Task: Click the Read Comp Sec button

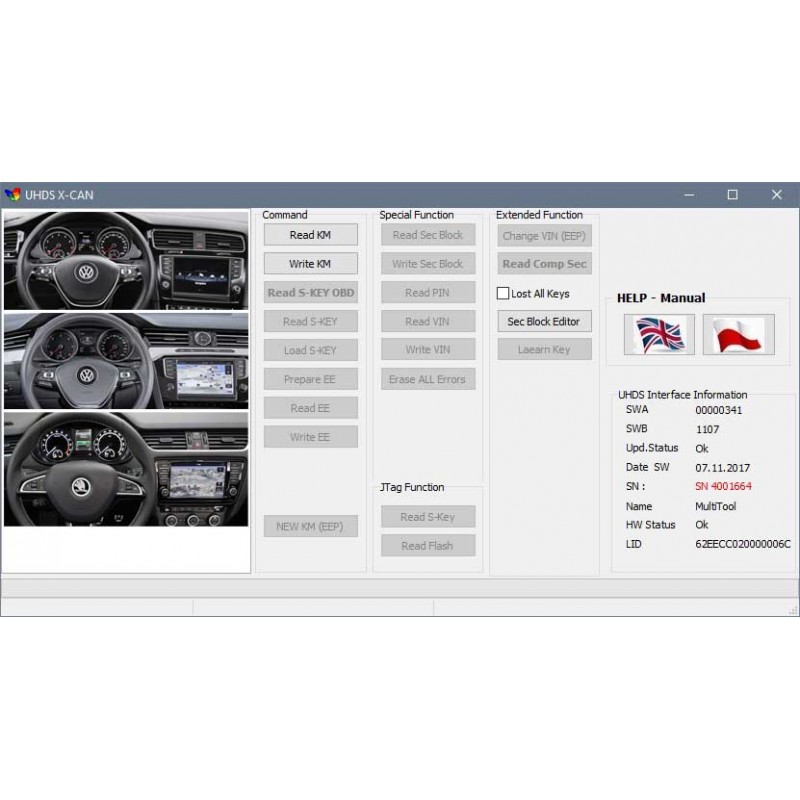Action: tap(544, 264)
